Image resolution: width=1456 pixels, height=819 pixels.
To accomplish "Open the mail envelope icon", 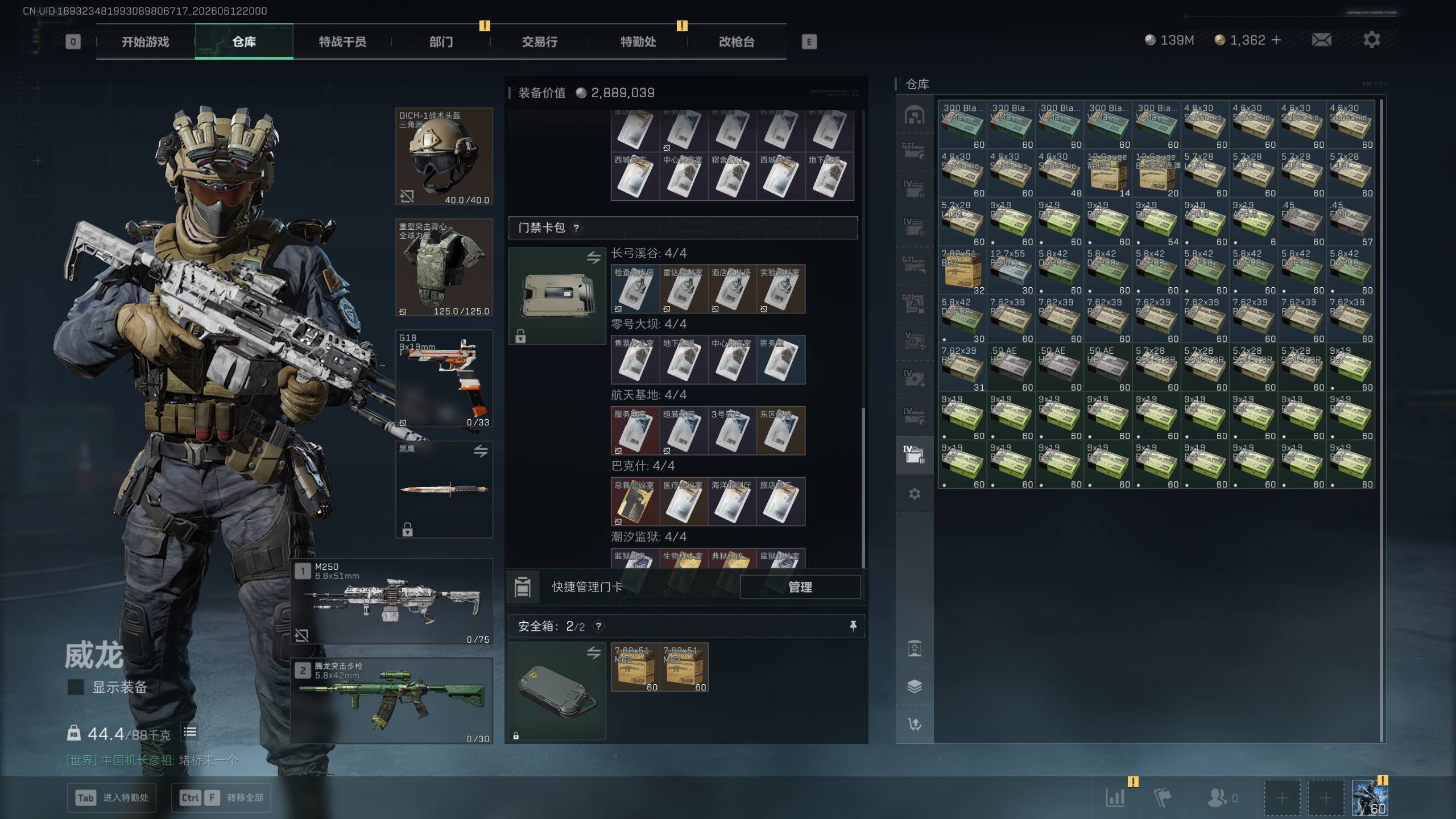I will point(1321,40).
